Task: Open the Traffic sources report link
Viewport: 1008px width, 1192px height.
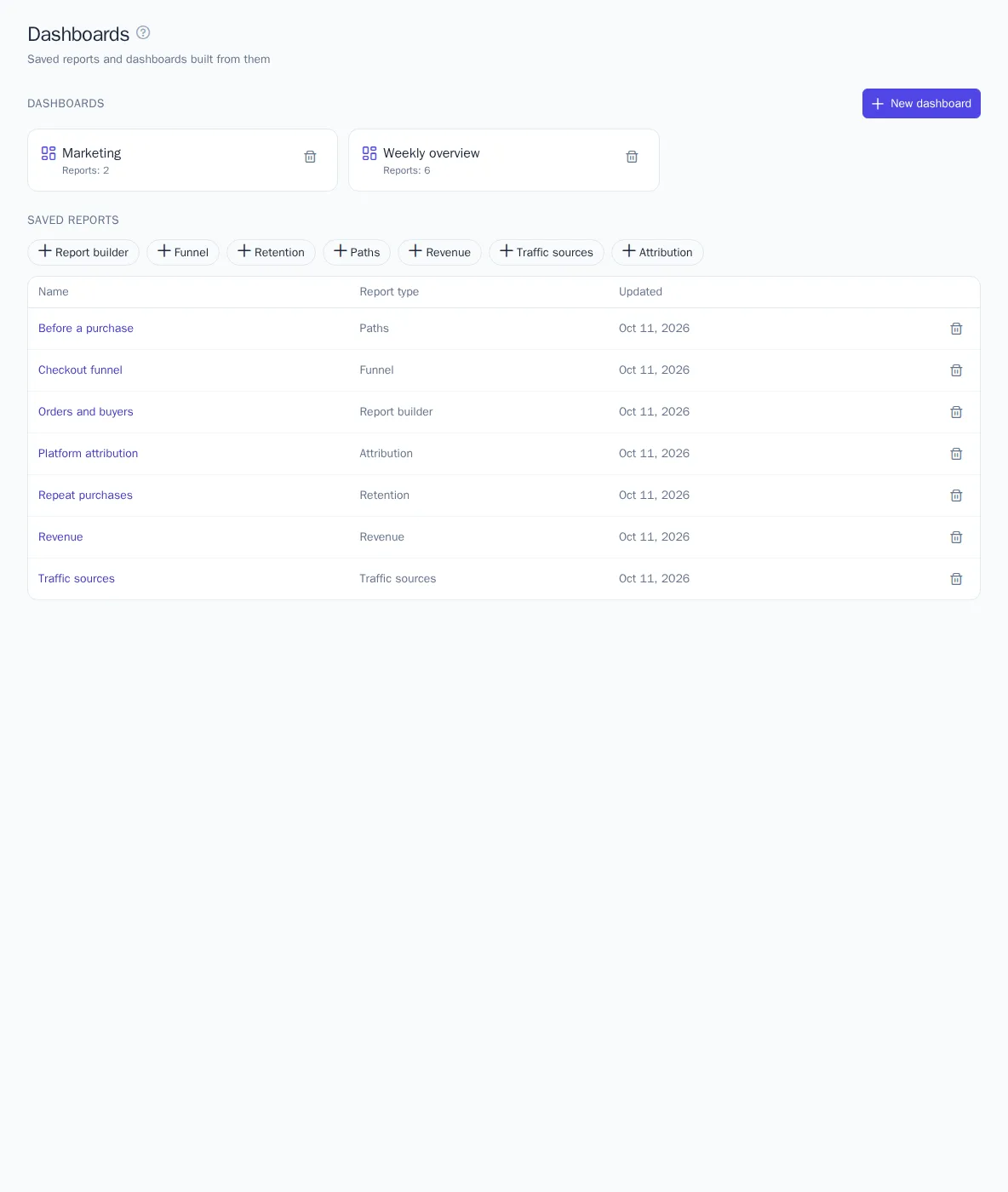Action: [x=77, y=579]
